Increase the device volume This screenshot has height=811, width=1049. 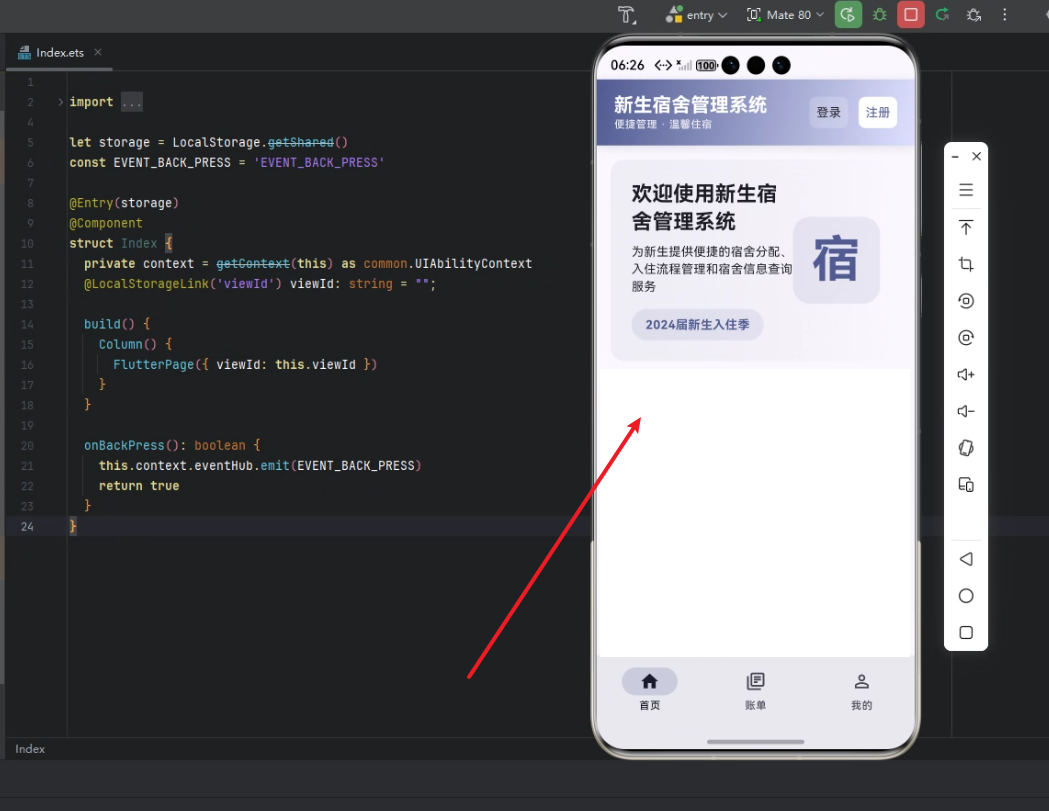coord(965,374)
